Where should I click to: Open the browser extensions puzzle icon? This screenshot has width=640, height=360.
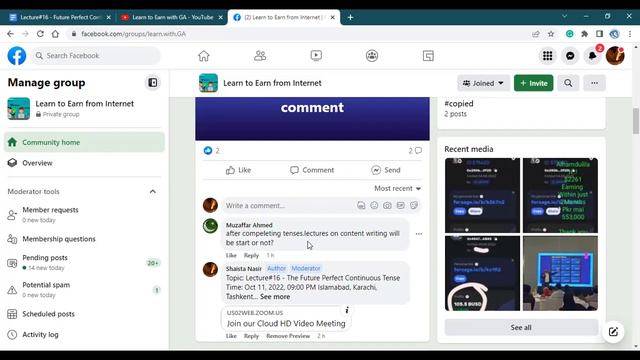click(584, 34)
